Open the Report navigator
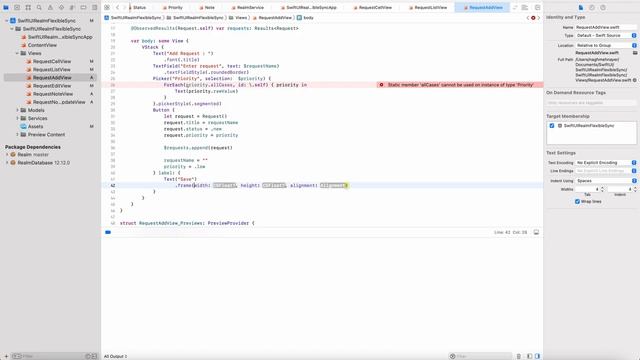Viewport: 640px width, 360px height. [94, 7]
